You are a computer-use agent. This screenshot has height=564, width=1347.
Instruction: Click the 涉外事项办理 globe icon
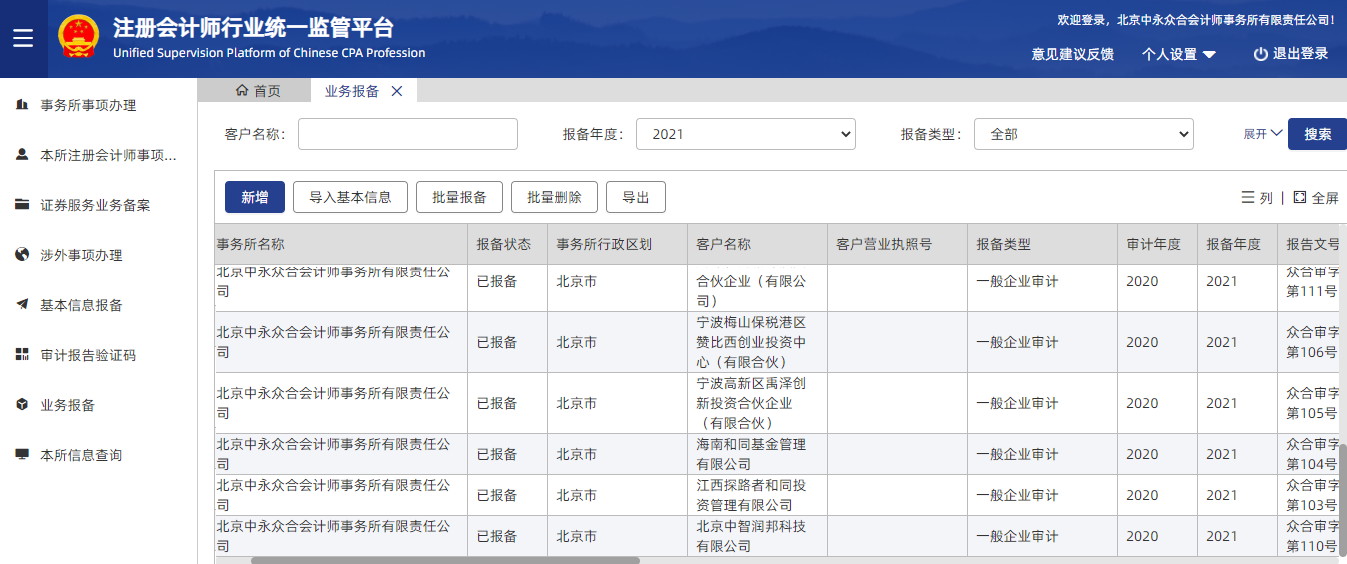pos(22,255)
